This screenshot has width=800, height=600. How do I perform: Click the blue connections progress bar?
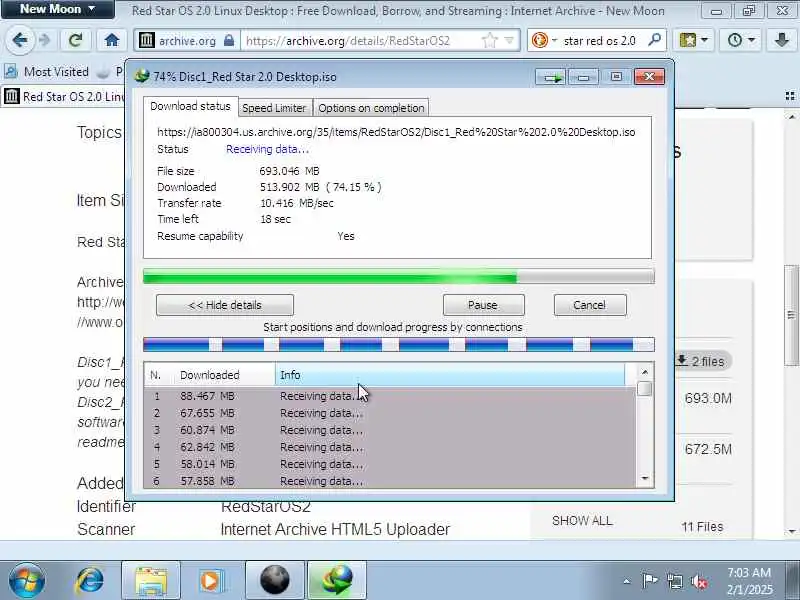(398, 345)
